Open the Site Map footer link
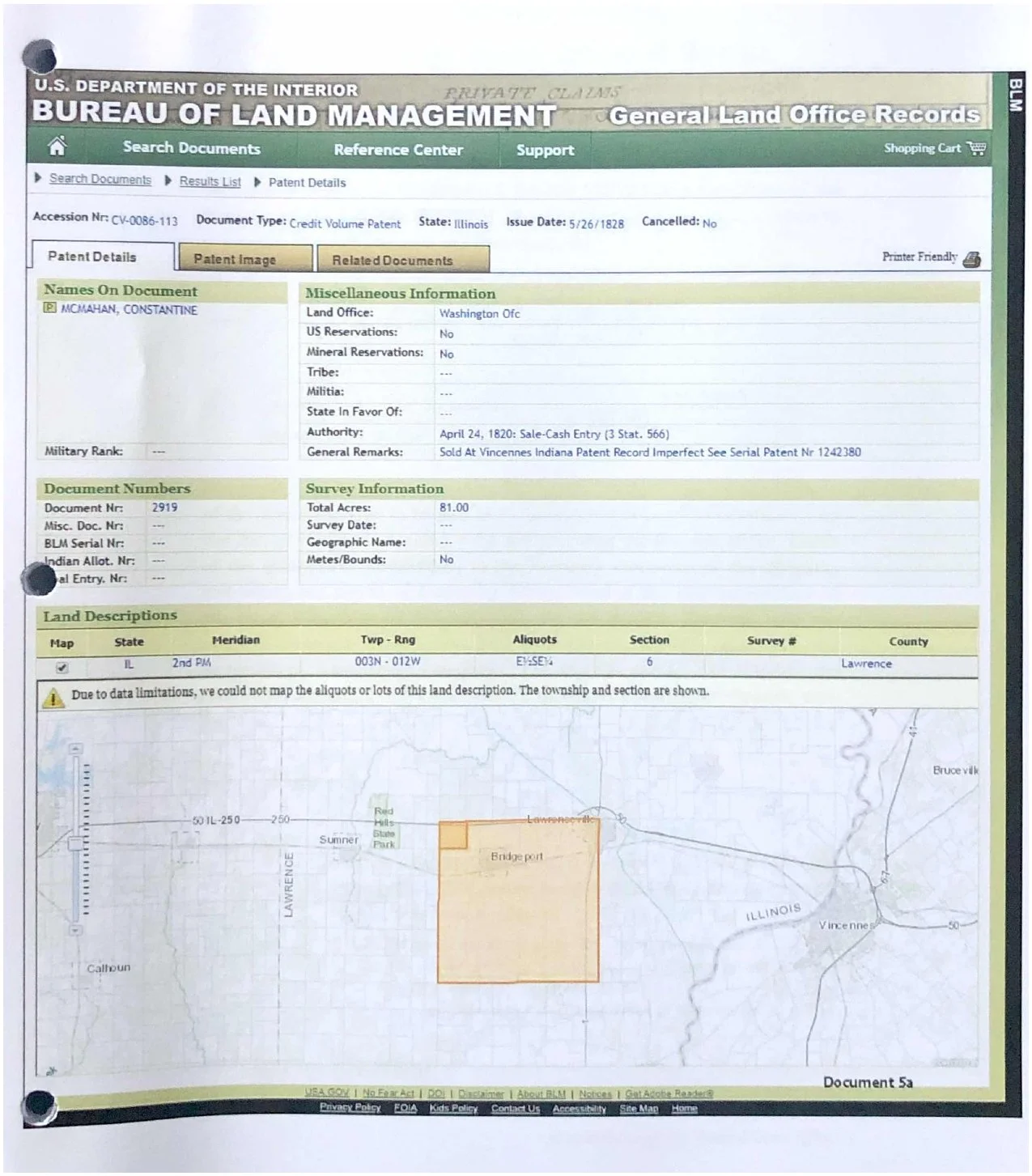The width and height of the screenshot is (1032, 1176). [x=639, y=1108]
